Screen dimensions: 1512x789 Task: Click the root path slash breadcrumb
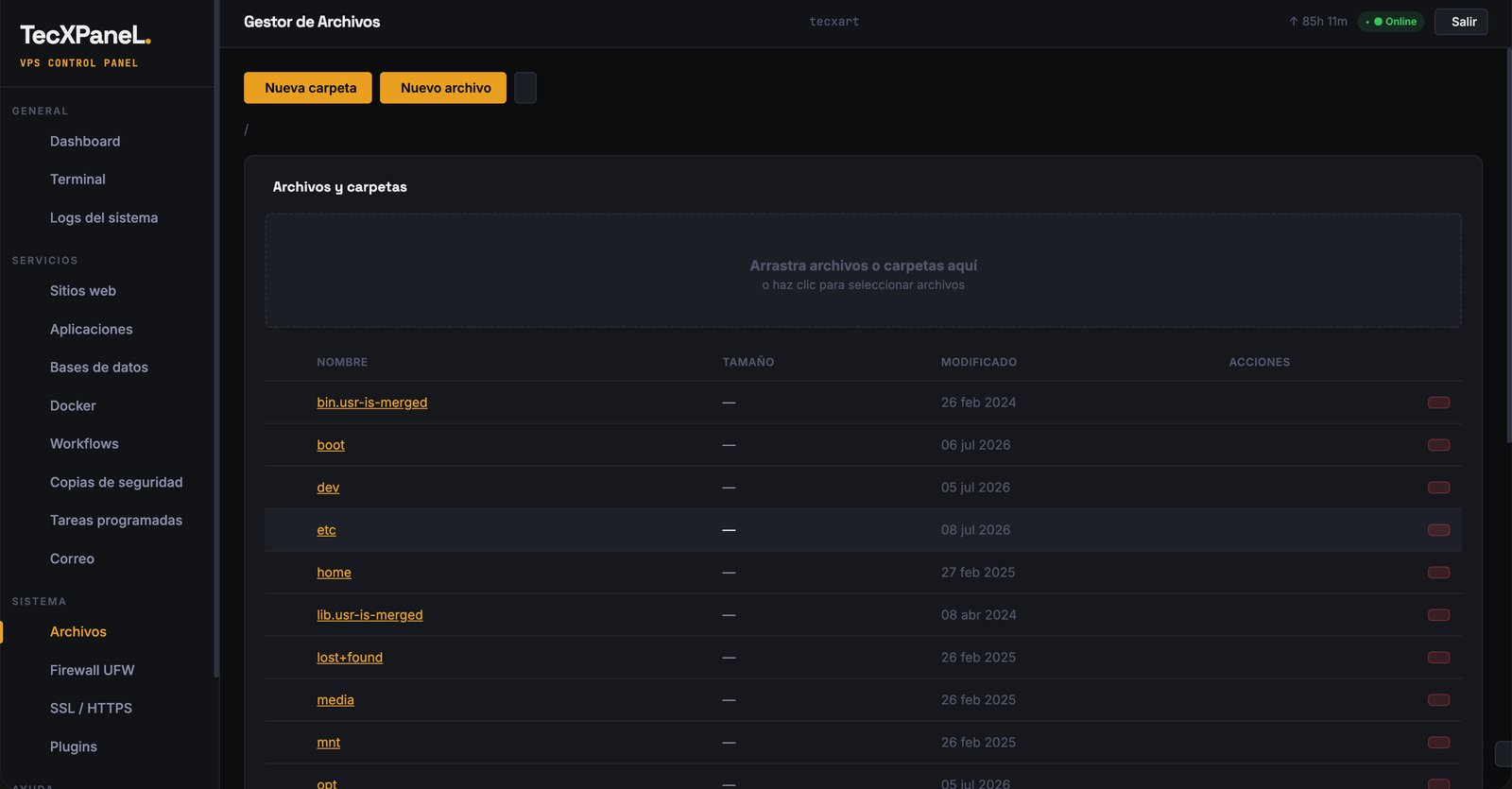click(247, 129)
